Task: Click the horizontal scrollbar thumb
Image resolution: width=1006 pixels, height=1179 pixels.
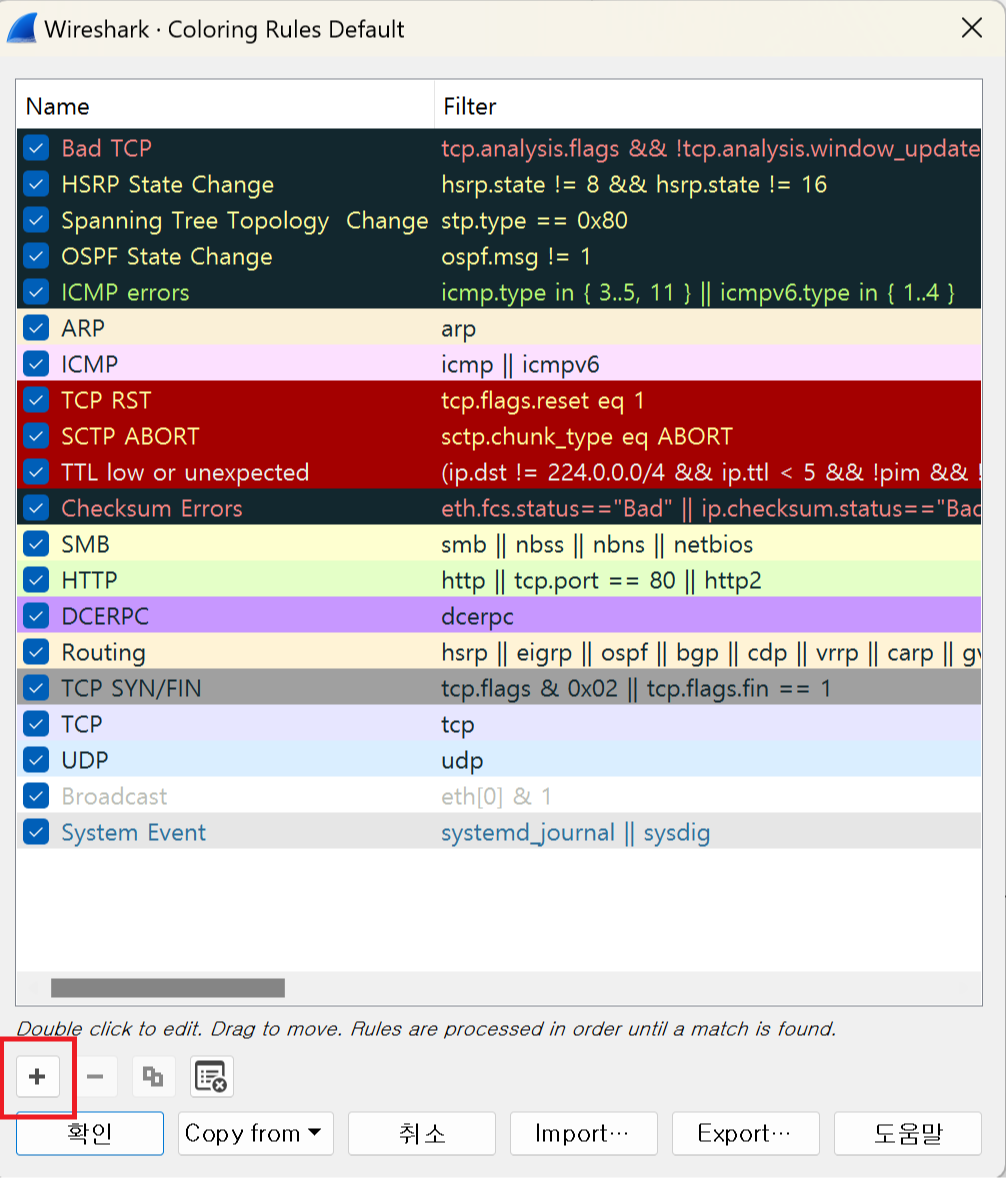Action: click(x=168, y=987)
